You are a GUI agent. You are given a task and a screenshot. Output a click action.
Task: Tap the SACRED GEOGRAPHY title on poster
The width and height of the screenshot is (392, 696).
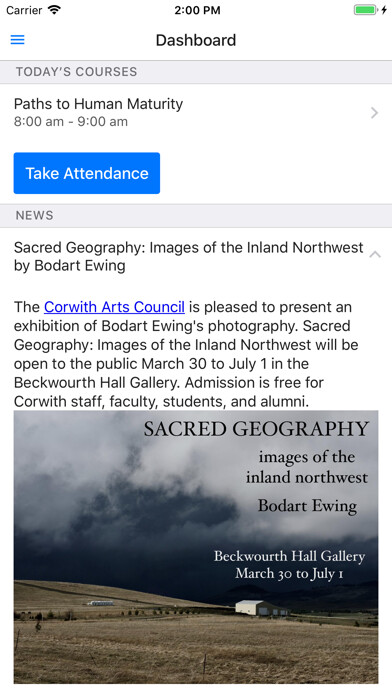point(256,429)
